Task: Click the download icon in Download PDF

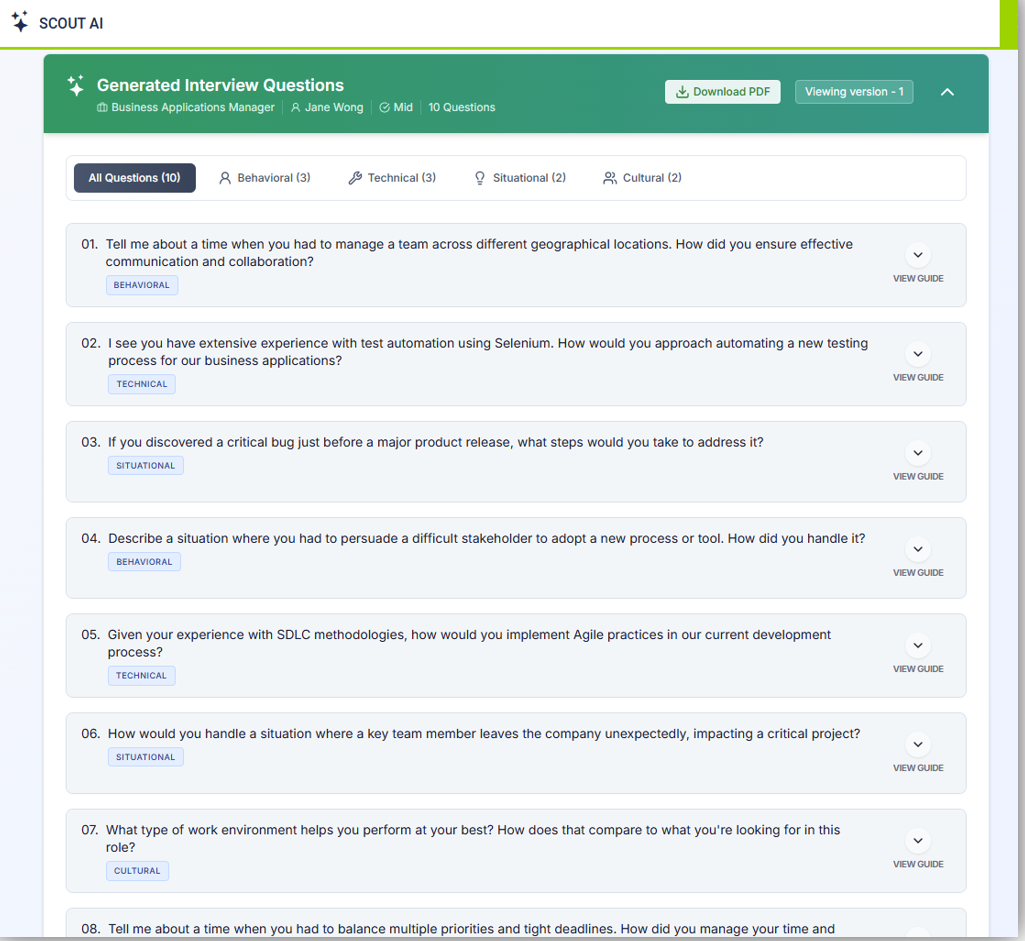Action: tap(682, 92)
